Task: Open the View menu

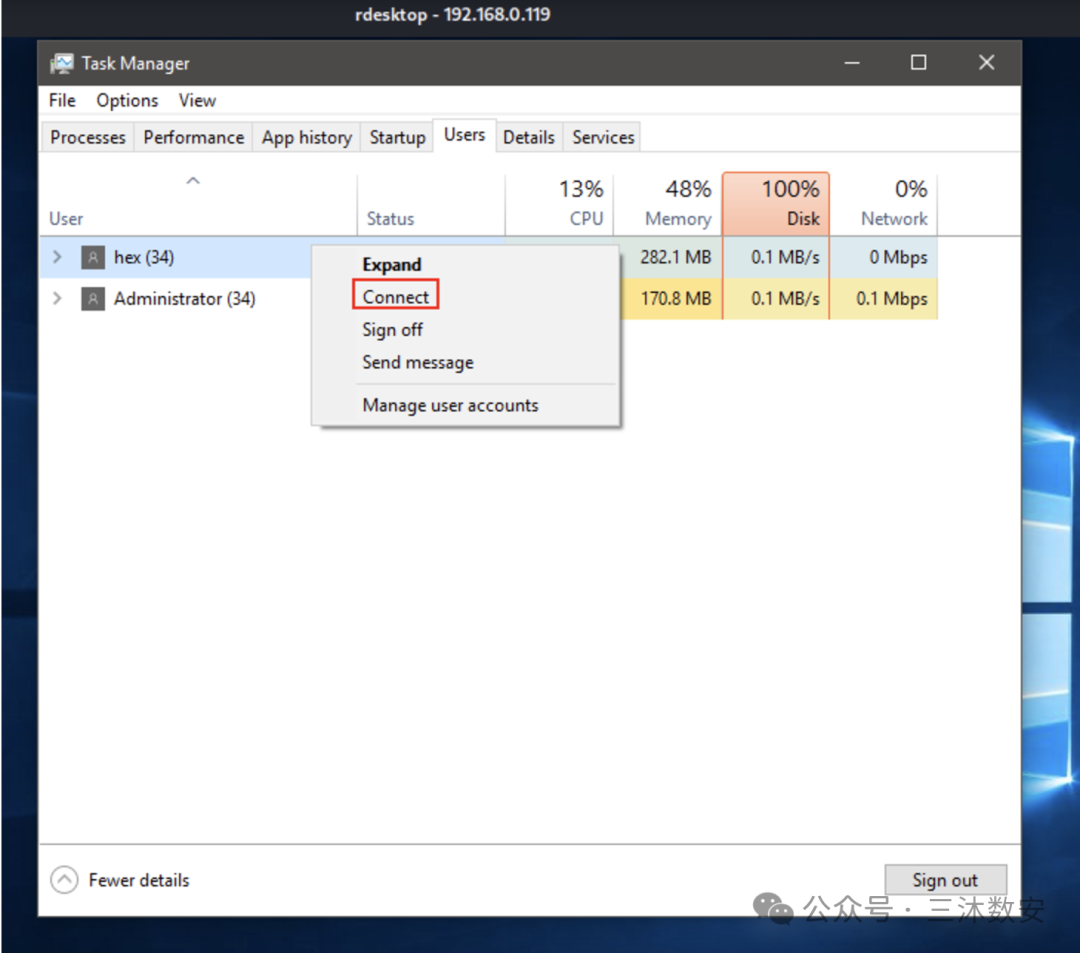Action: (x=197, y=101)
